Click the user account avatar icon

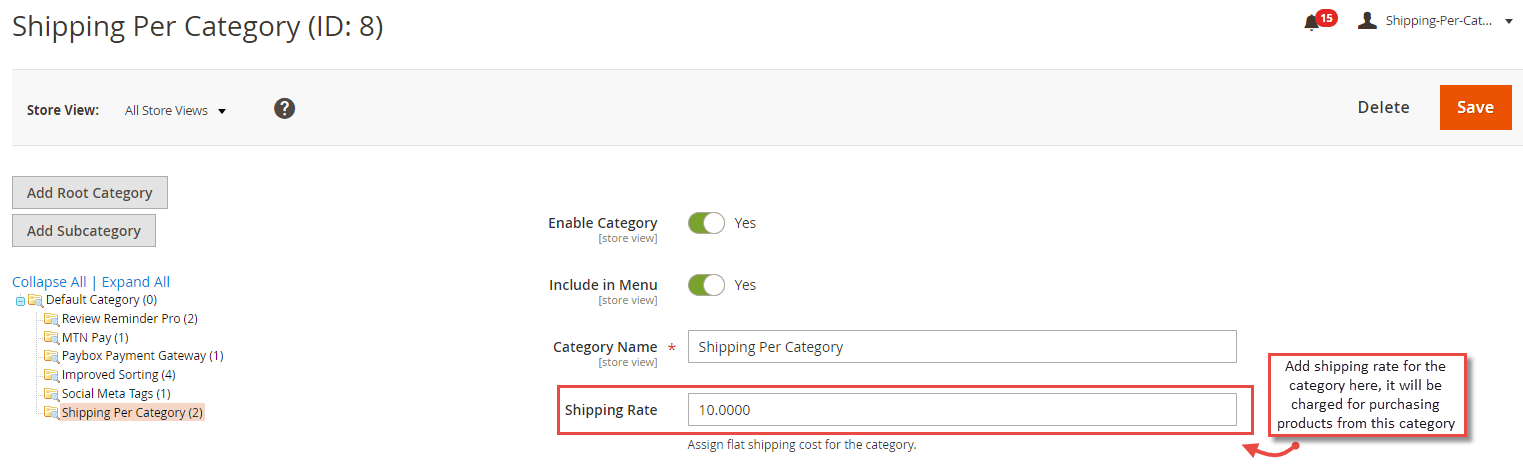click(1367, 20)
